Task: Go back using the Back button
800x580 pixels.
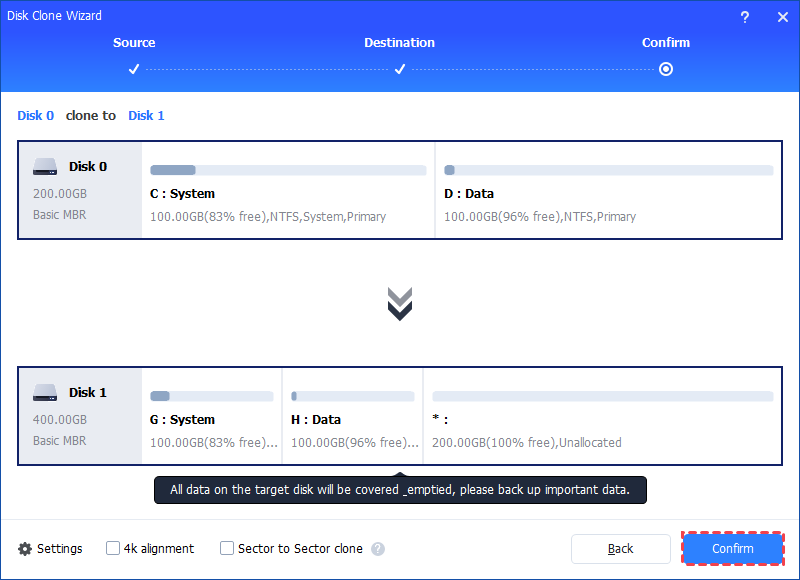Action: (620, 549)
